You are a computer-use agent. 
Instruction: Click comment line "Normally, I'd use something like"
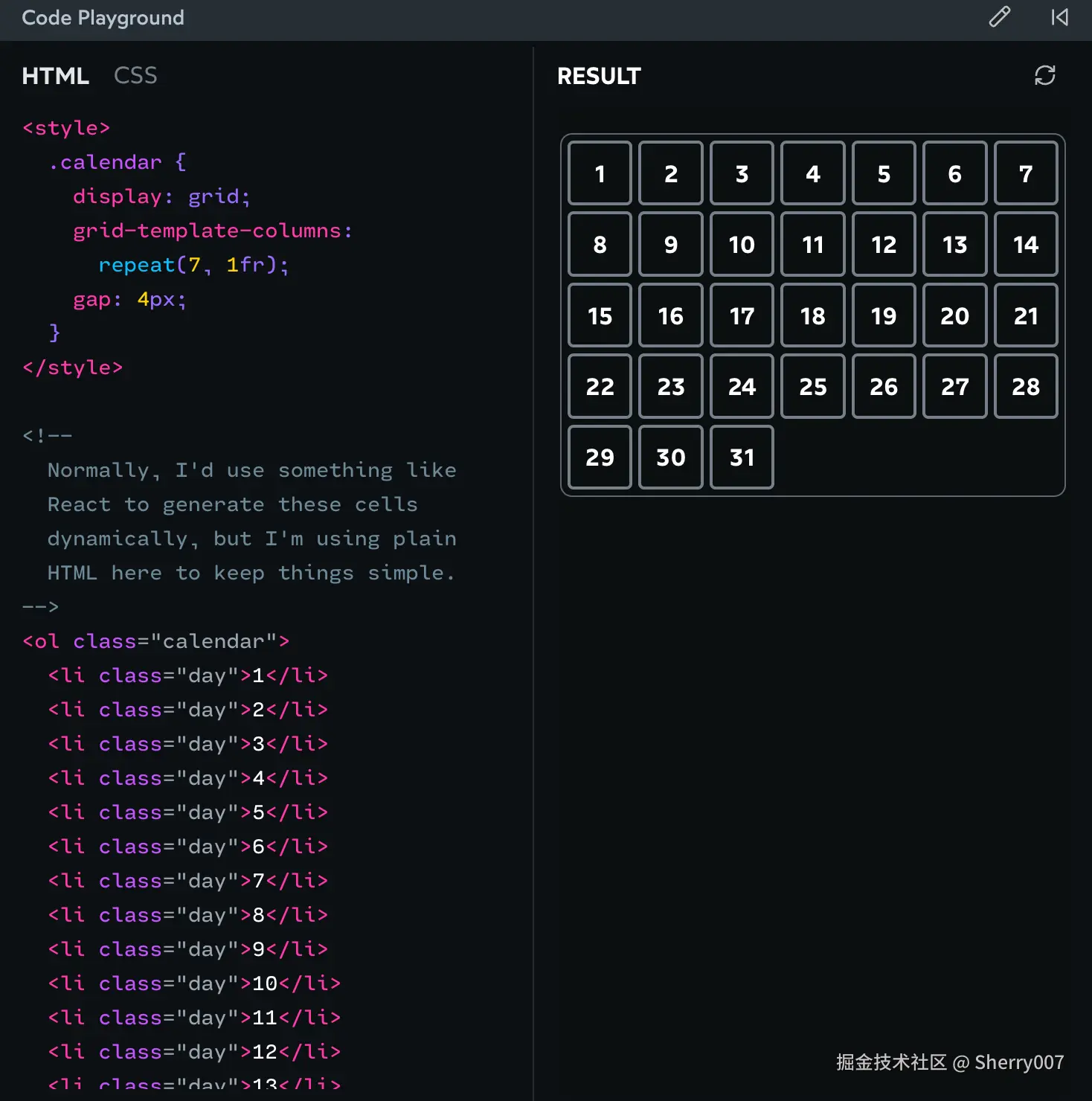[x=251, y=470]
